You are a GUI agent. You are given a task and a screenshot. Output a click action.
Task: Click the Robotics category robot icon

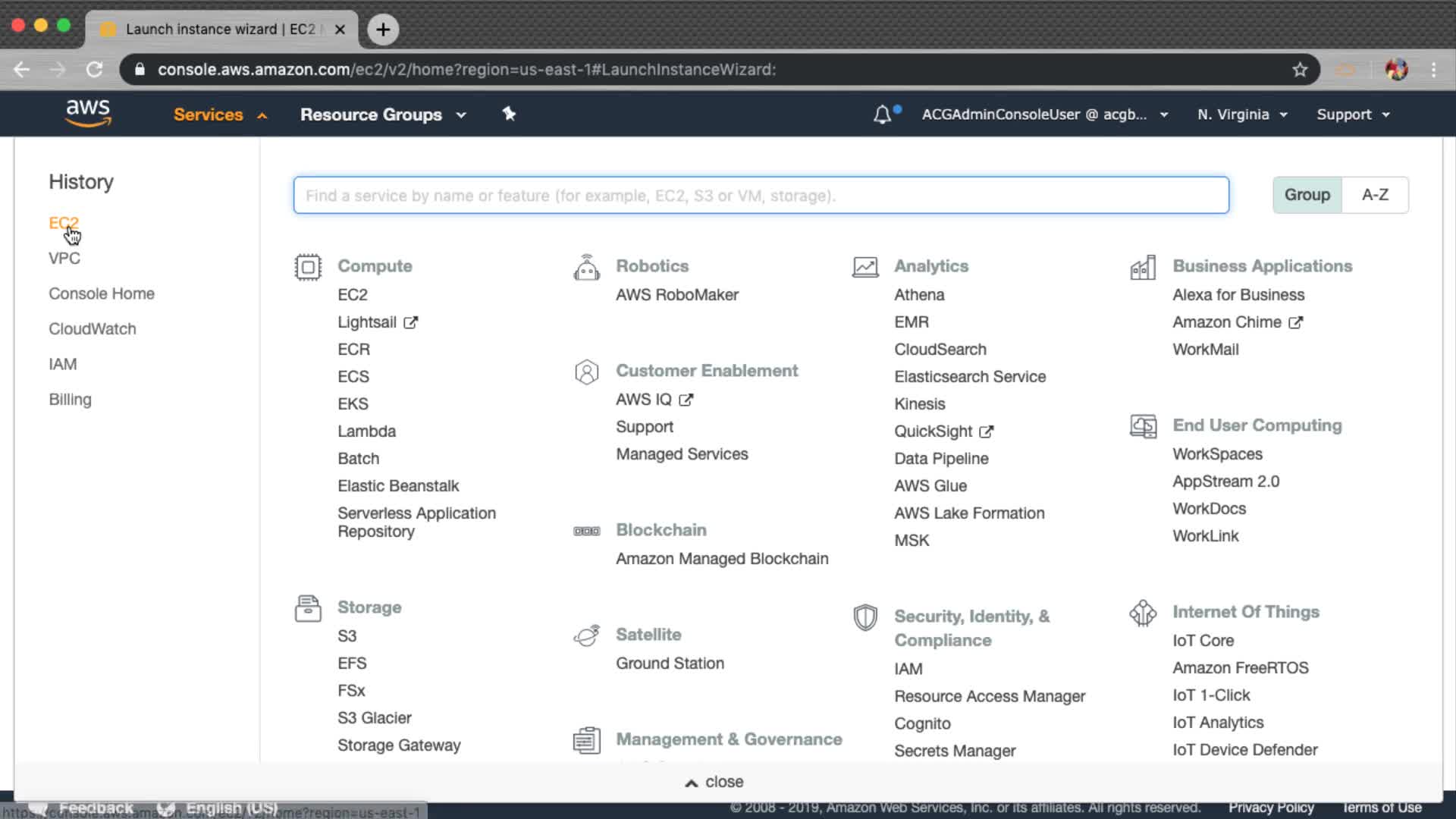pos(586,267)
